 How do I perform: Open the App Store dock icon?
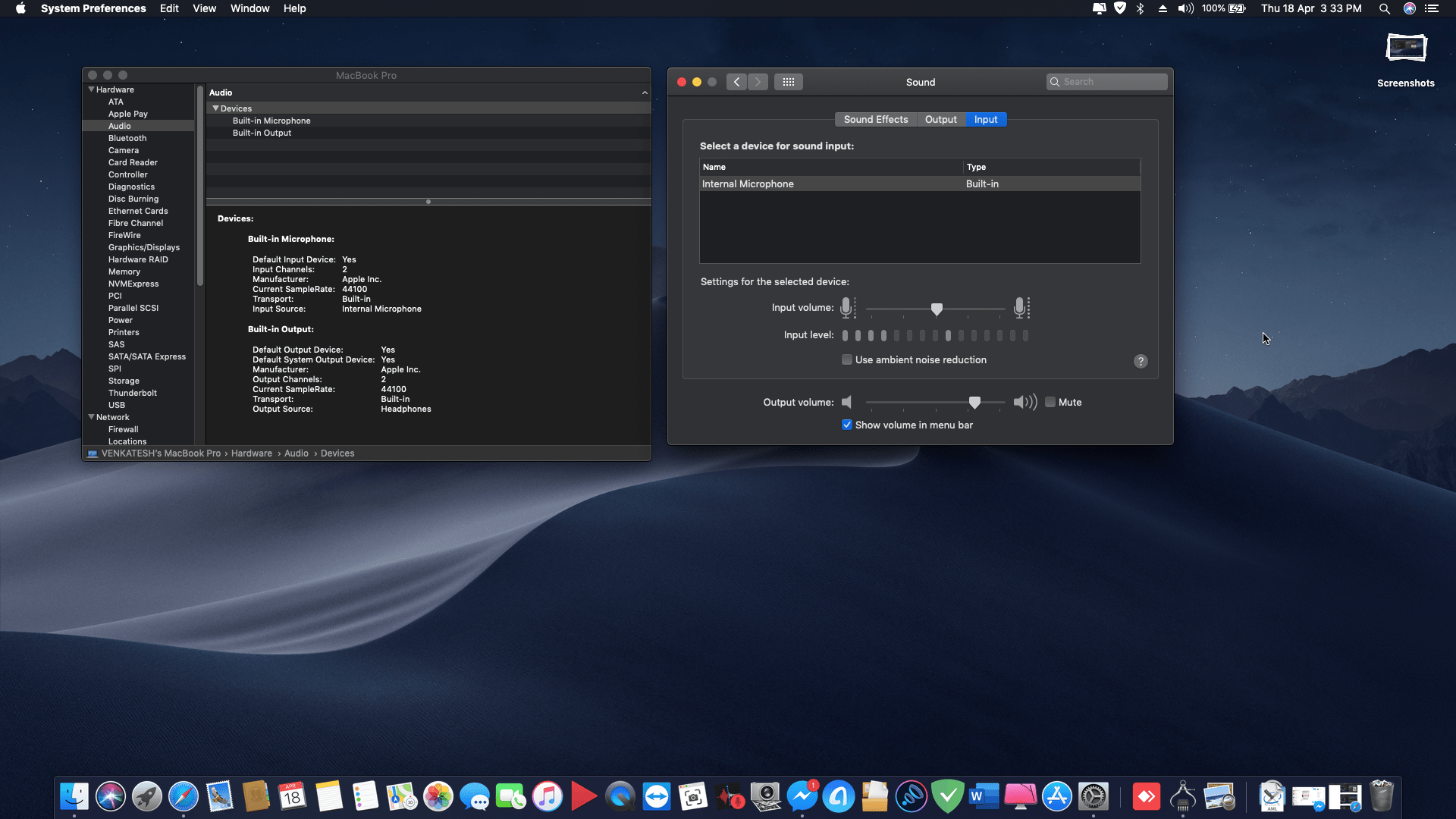pos(1057,797)
